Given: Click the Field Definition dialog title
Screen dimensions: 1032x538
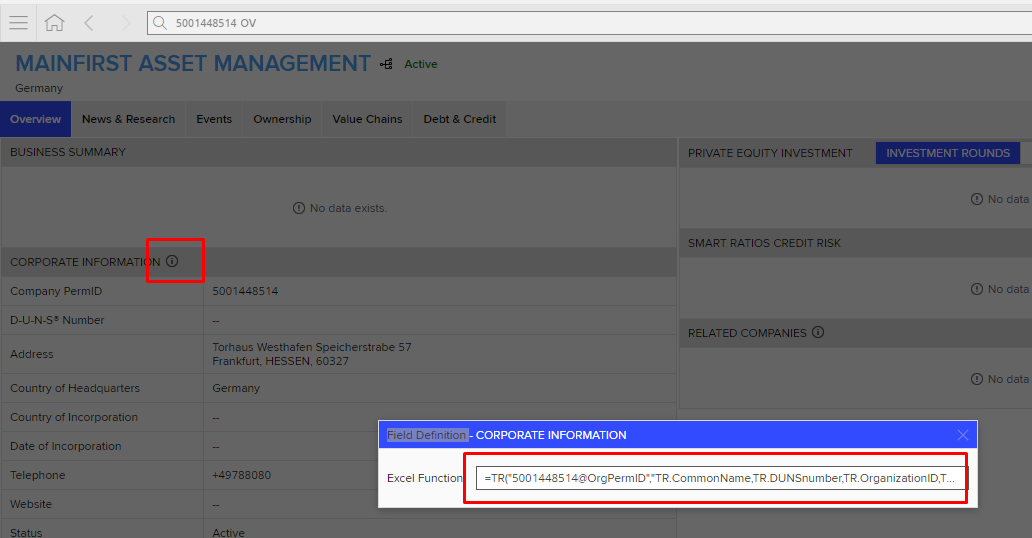Looking at the screenshot, I should click(x=507, y=435).
